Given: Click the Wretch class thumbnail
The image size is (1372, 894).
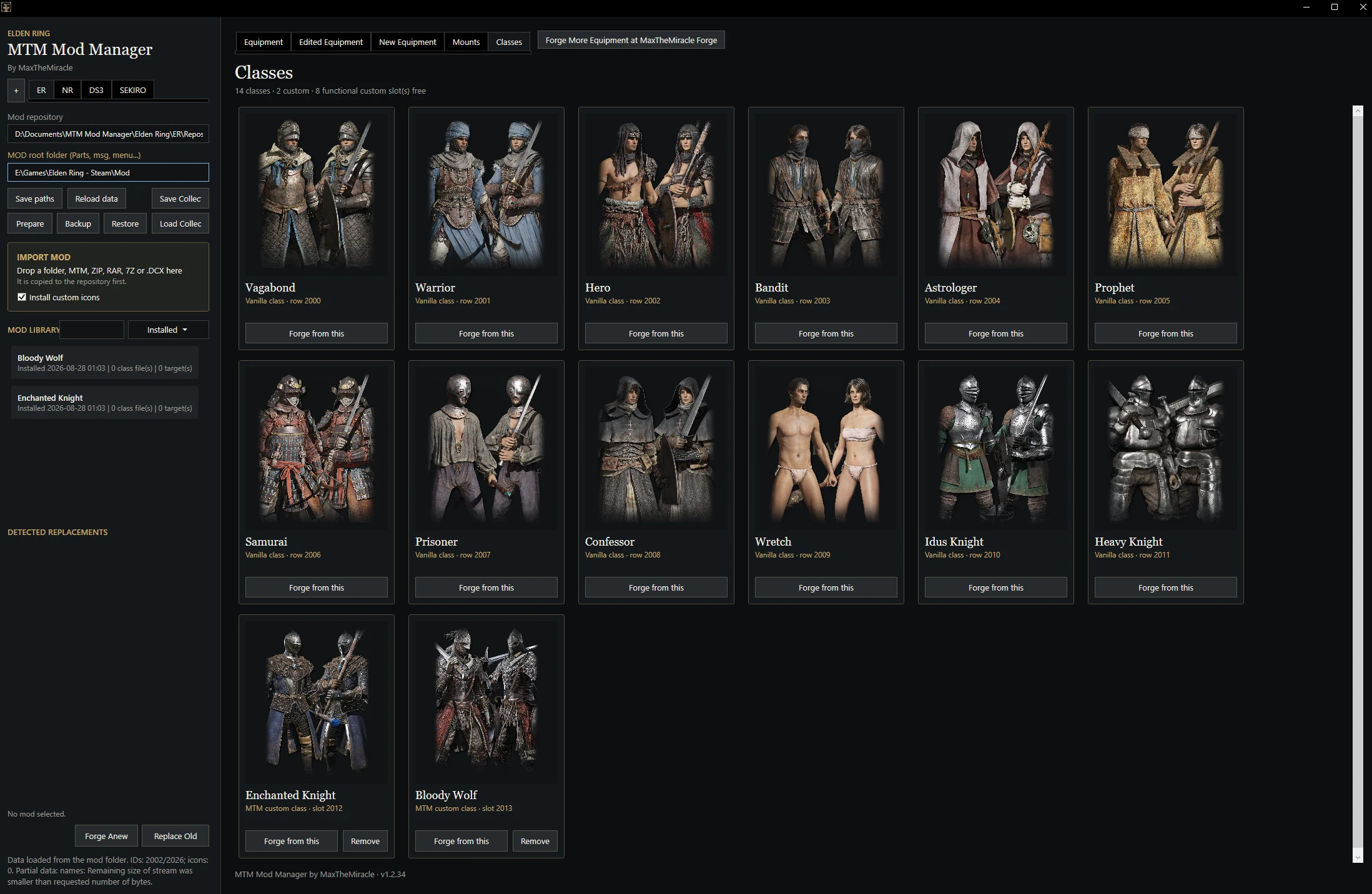Looking at the screenshot, I should click(826, 448).
